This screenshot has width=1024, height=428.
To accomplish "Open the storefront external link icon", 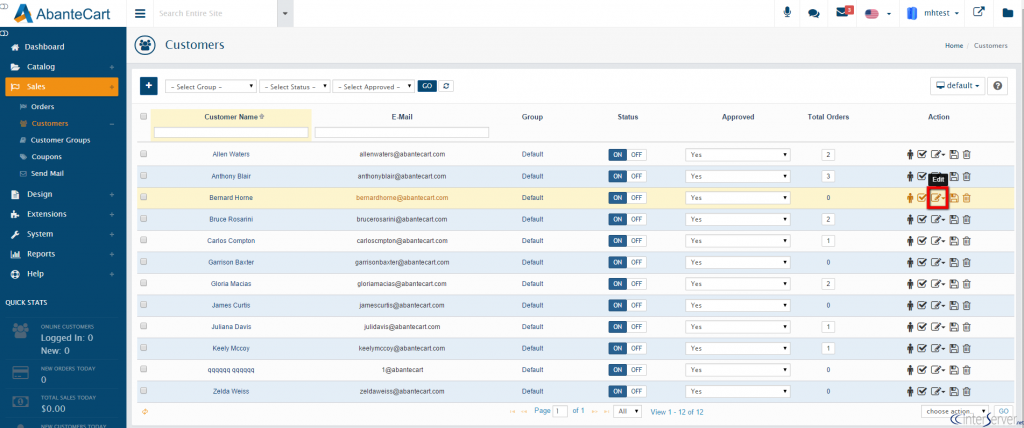I will click(978, 12).
